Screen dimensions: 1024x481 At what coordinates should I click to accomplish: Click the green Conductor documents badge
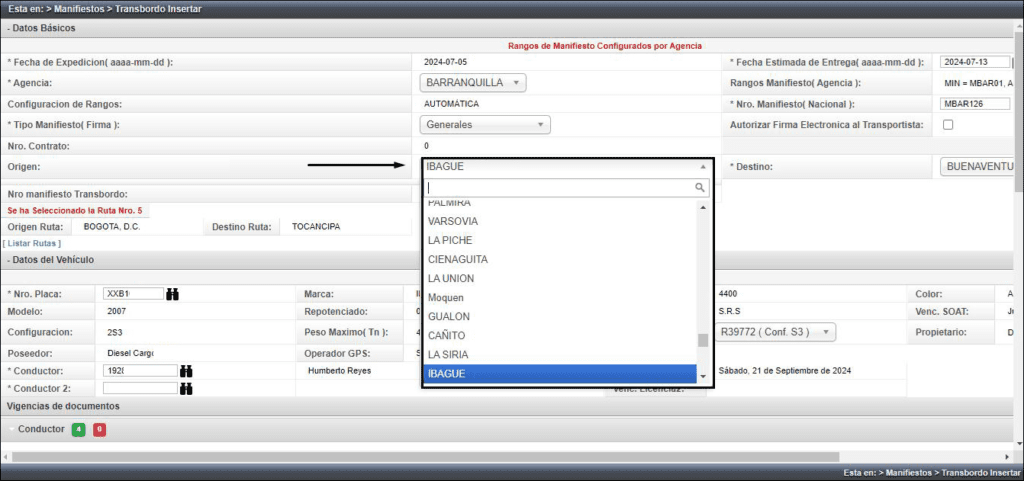point(78,430)
